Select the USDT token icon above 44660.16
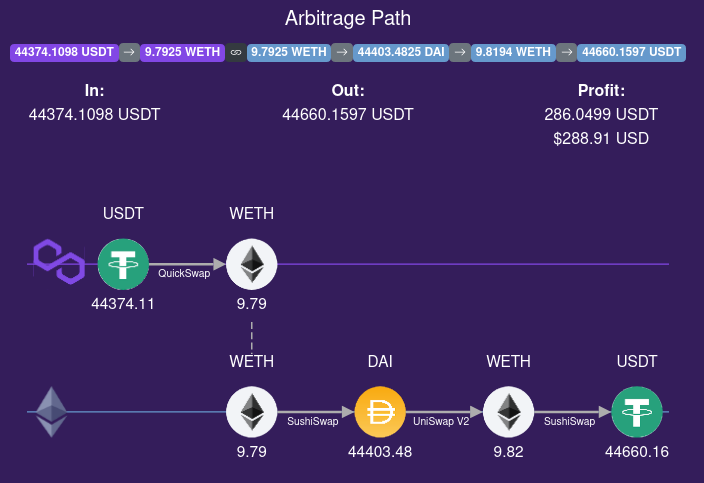The height and width of the screenshot is (483, 704). pyautogui.click(x=637, y=411)
